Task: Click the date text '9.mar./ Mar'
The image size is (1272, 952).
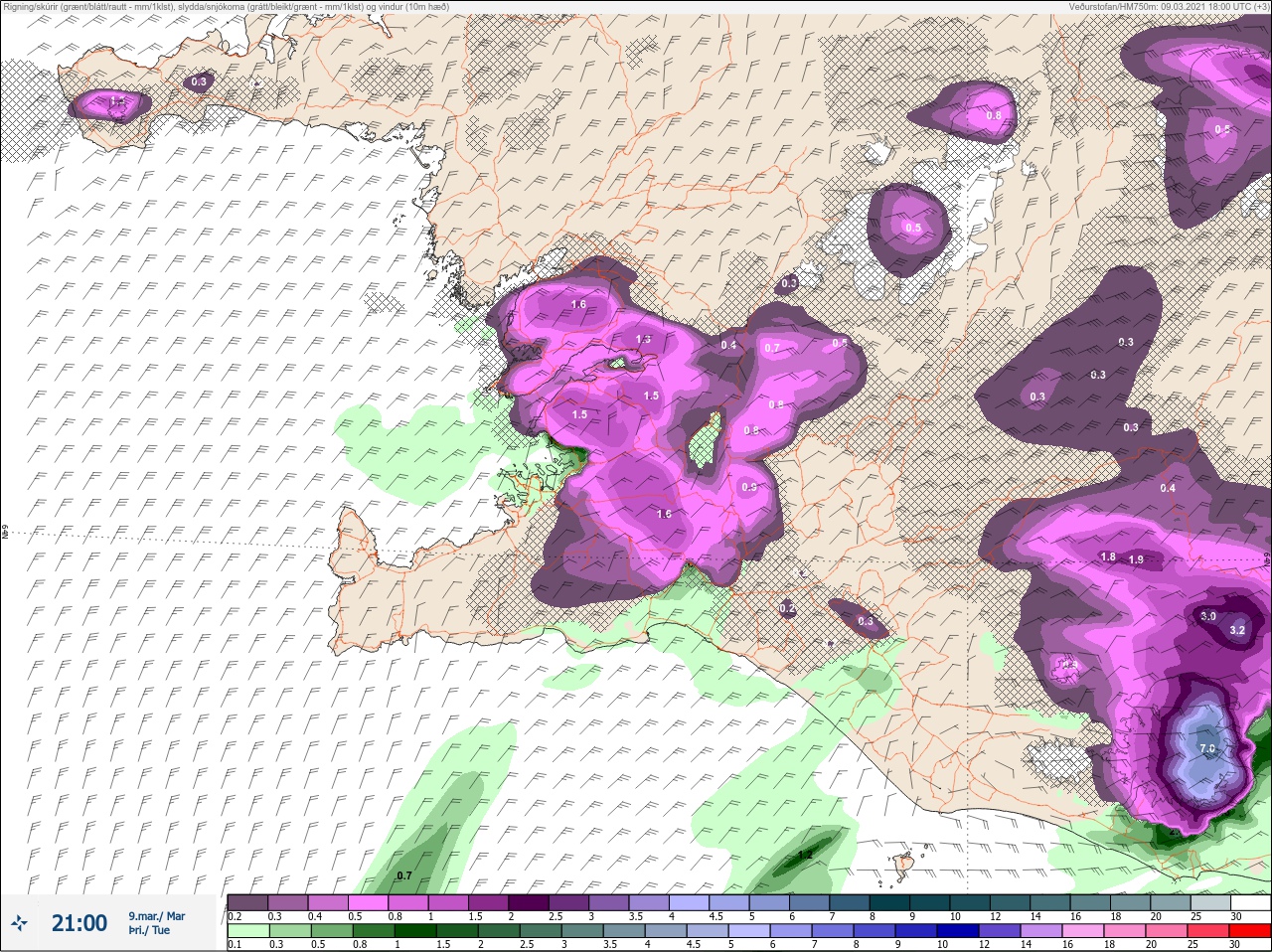Action: click(156, 916)
